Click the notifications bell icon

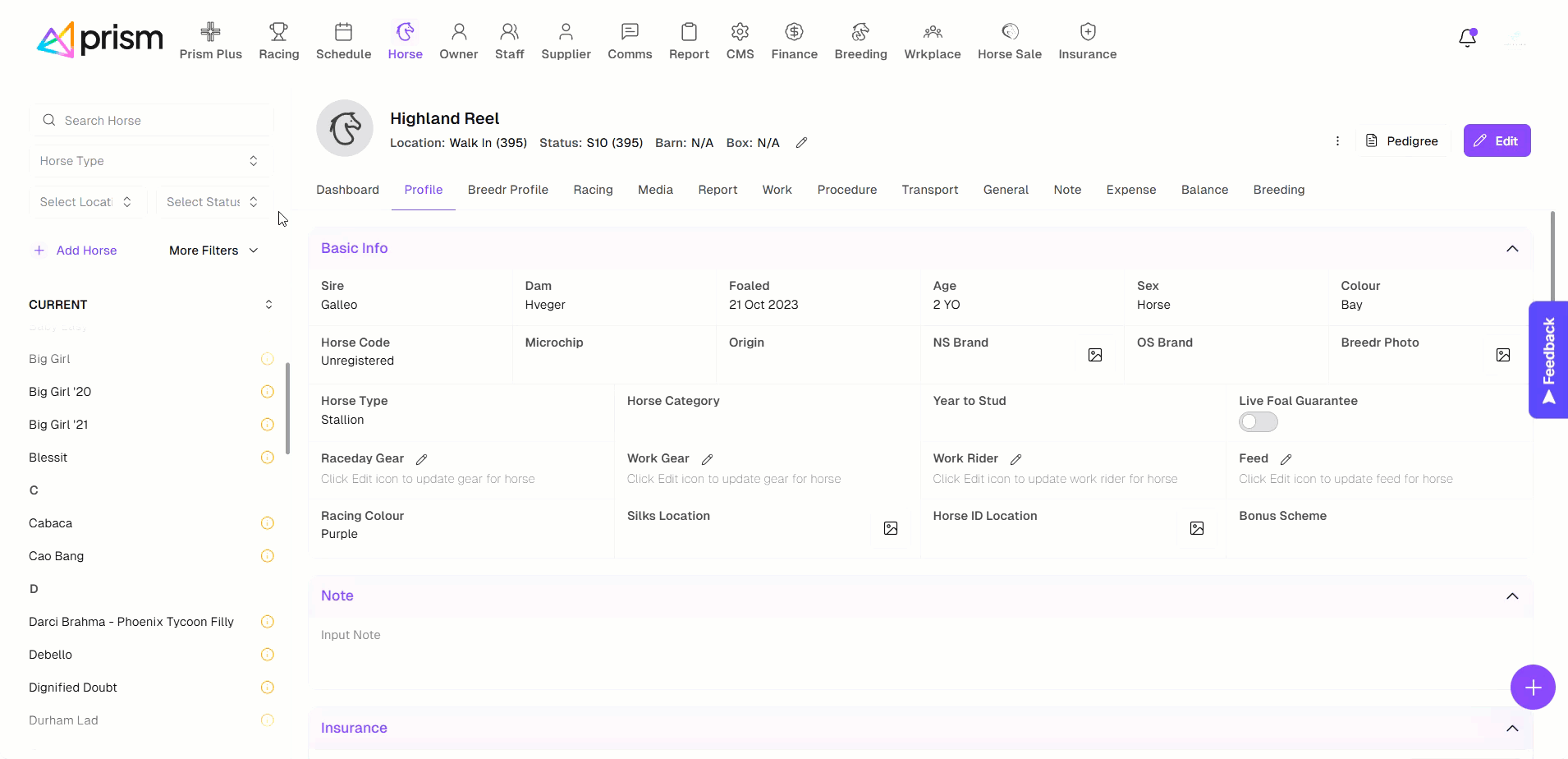1467,38
